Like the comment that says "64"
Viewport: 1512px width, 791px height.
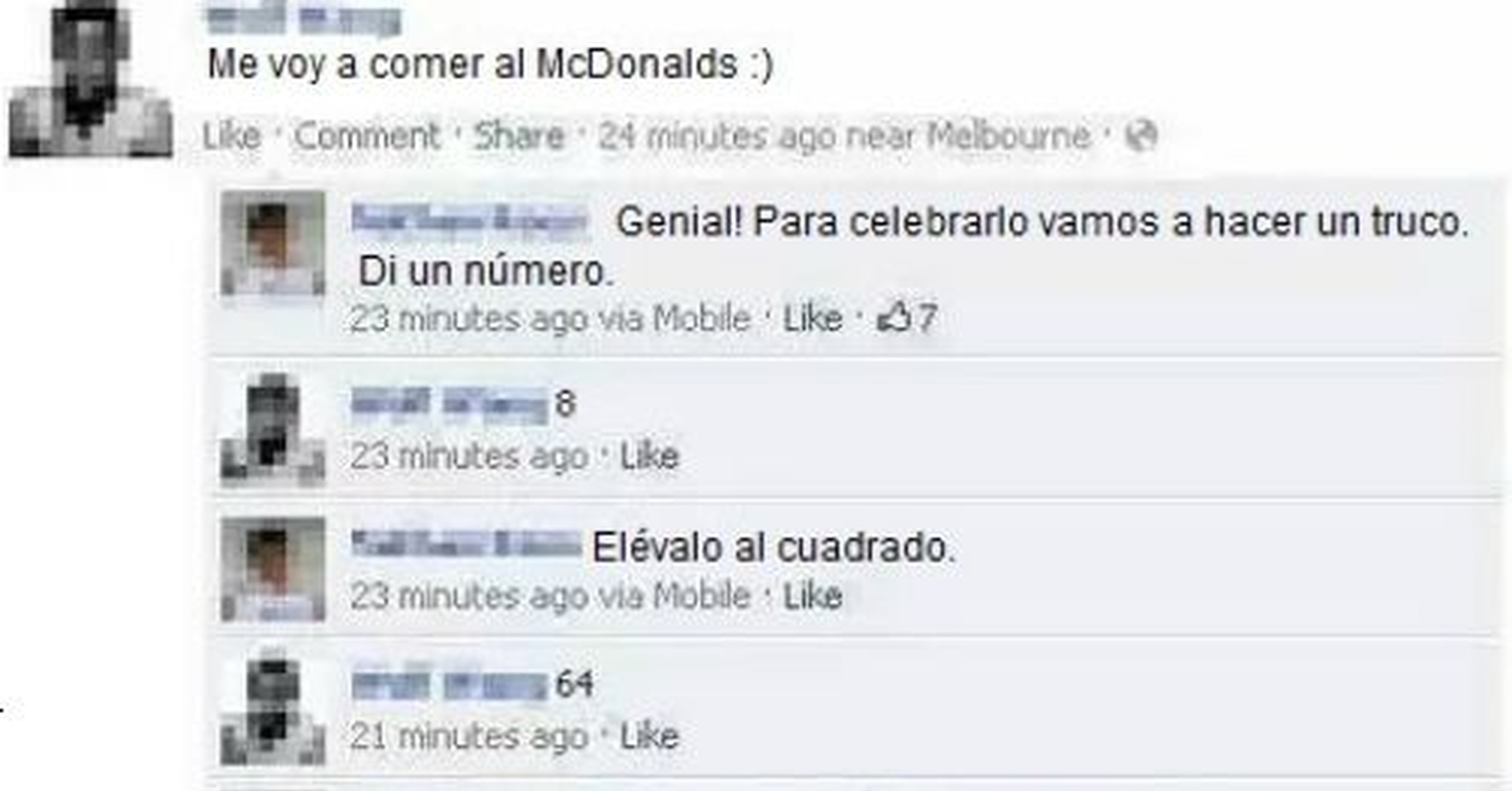649,736
